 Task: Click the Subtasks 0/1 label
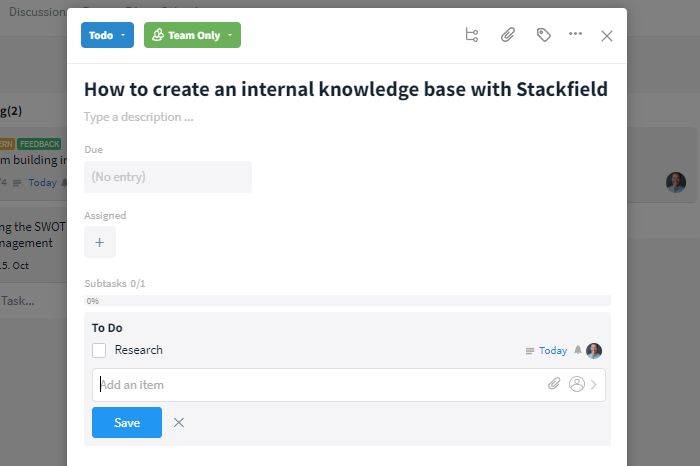point(115,283)
